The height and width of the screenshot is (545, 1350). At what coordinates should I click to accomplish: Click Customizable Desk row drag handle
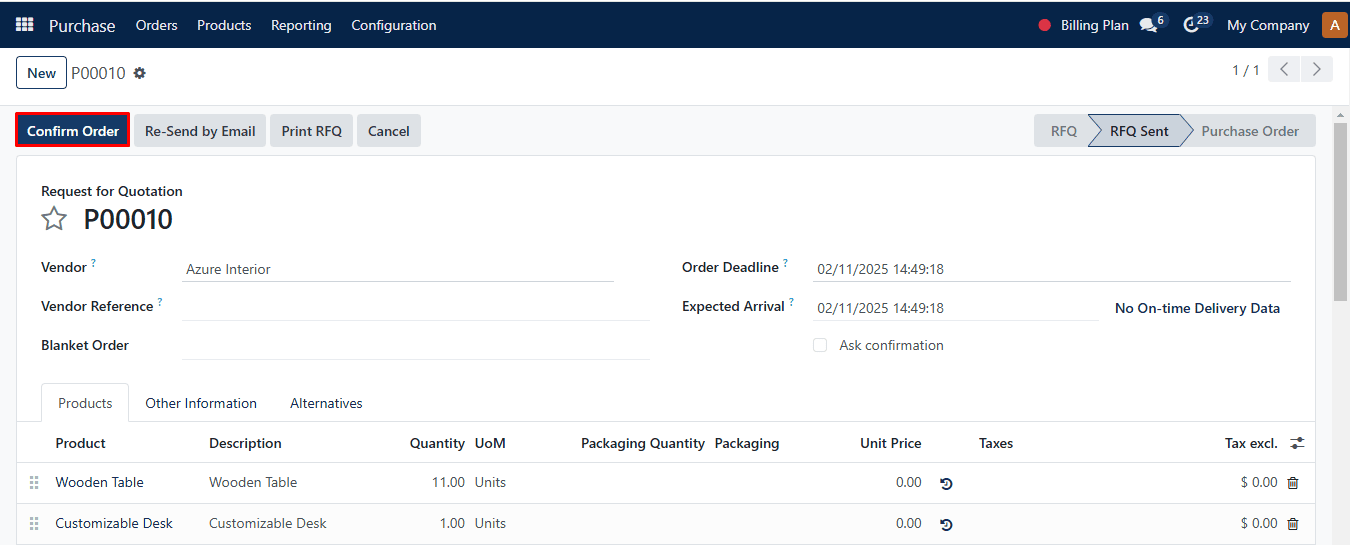tap(34, 523)
